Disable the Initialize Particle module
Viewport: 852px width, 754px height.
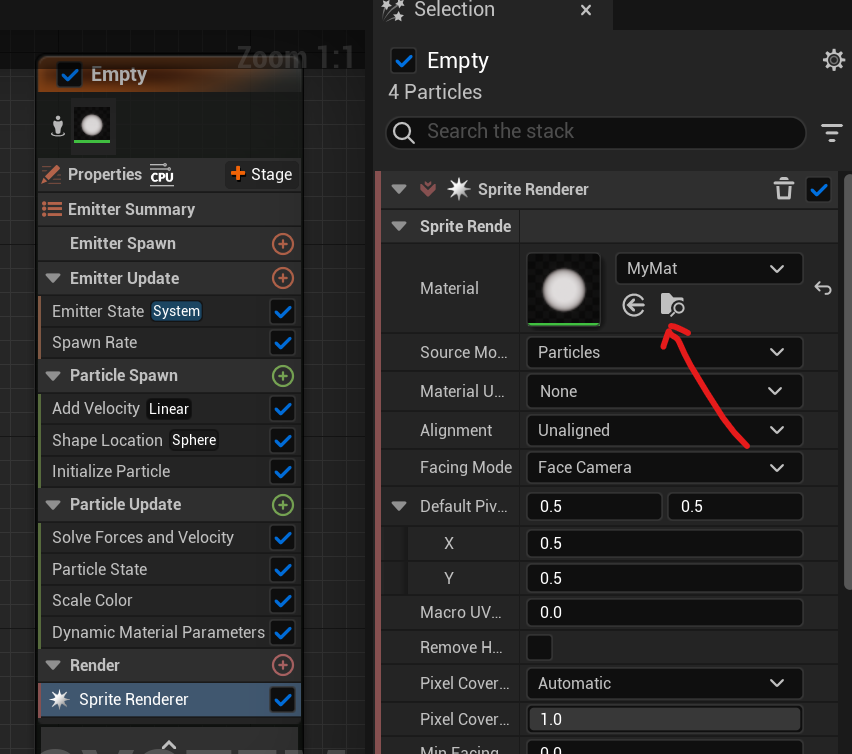(x=283, y=472)
